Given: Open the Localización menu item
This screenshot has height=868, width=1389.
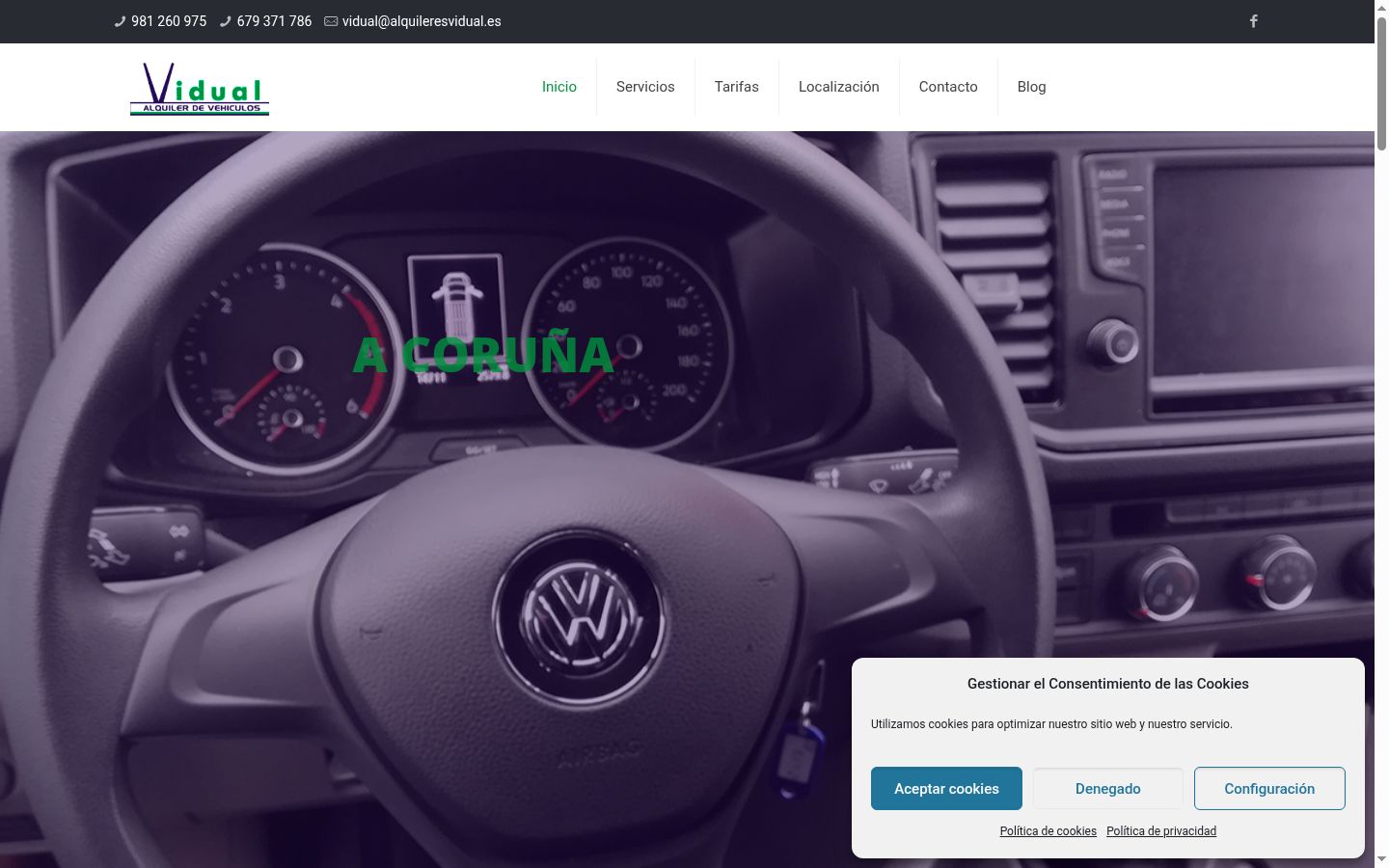Looking at the screenshot, I should tap(839, 87).
